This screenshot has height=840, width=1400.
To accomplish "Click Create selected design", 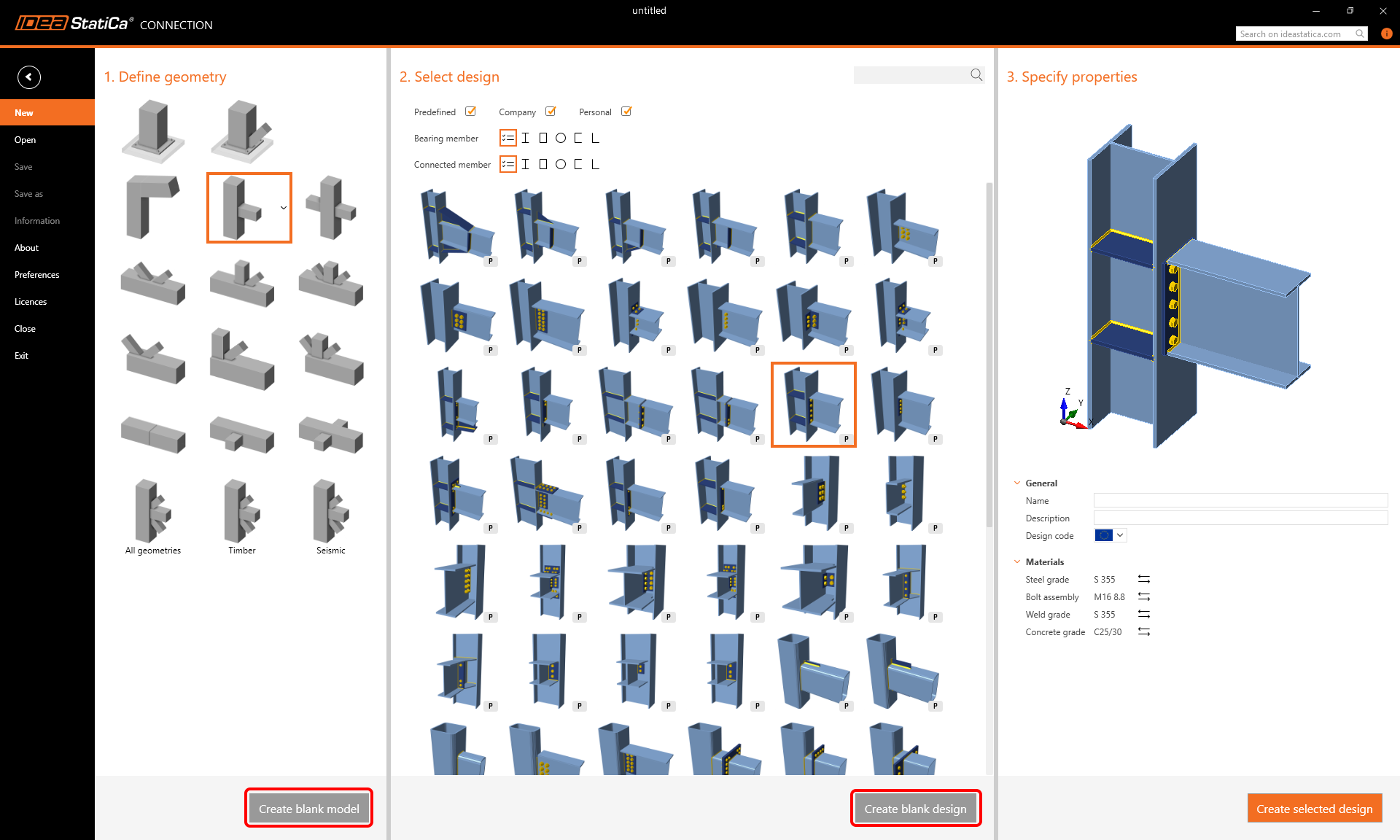I will 1315,808.
